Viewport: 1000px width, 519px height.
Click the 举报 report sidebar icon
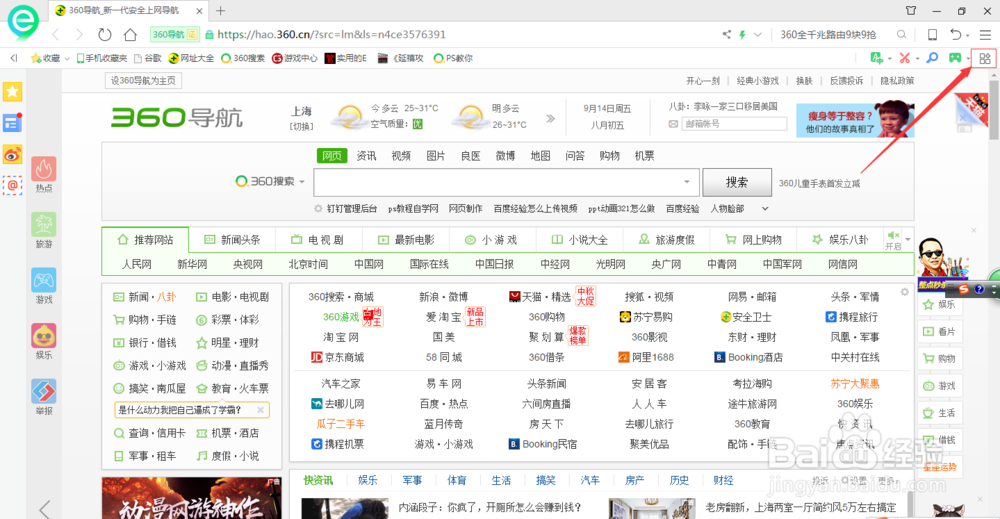(44, 391)
